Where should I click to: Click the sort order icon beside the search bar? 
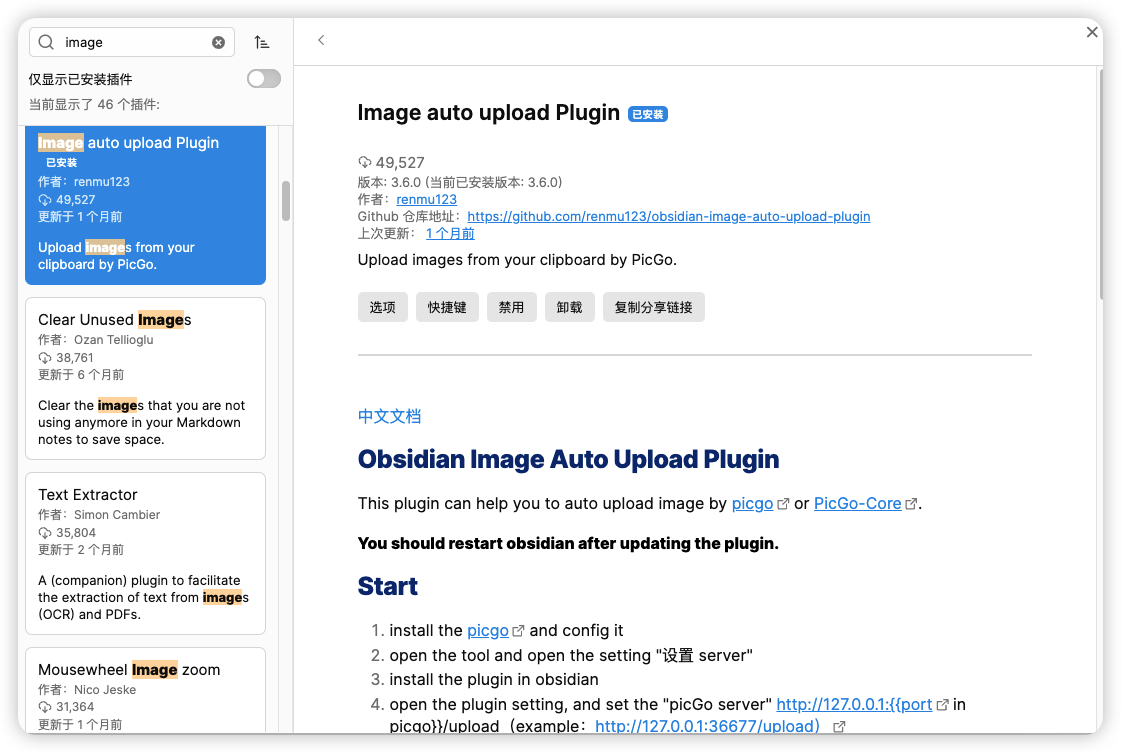262,42
